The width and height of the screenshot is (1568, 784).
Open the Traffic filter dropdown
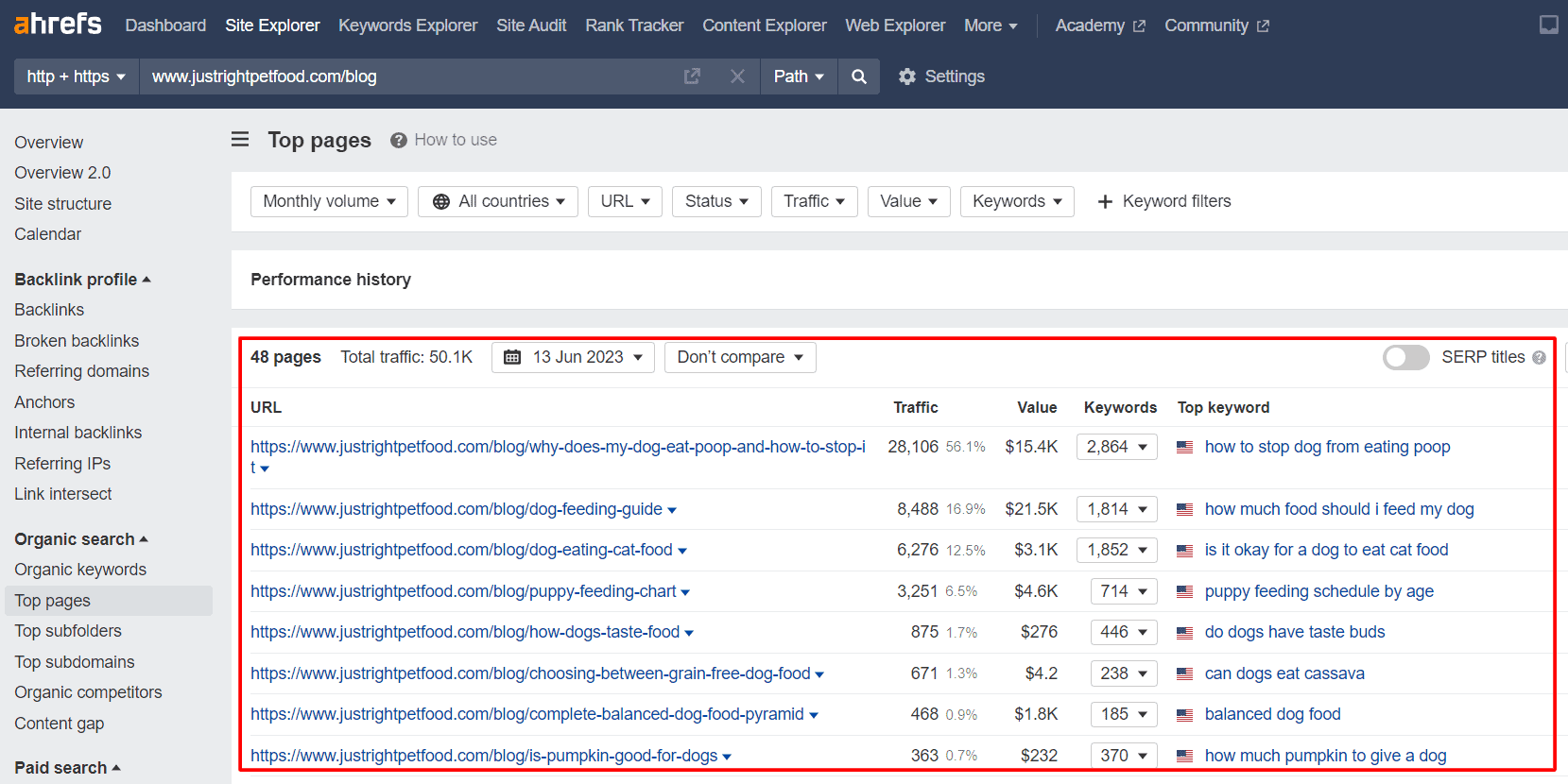814,201
